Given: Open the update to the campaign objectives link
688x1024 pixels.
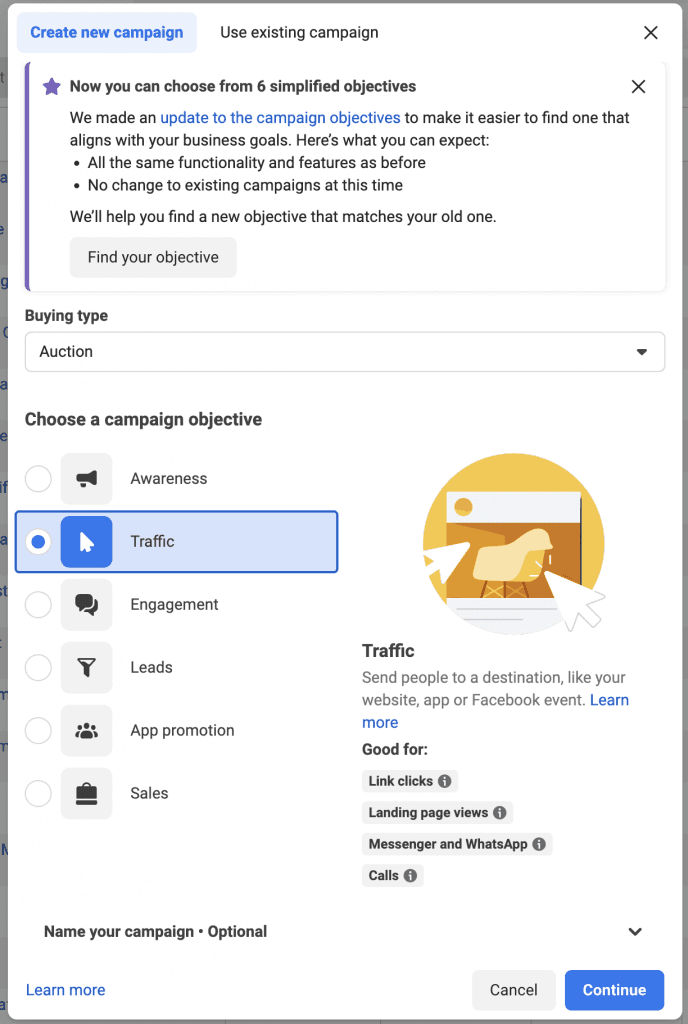Looking at the screenshot, I should pyautogui.click(x=280, y=118).
